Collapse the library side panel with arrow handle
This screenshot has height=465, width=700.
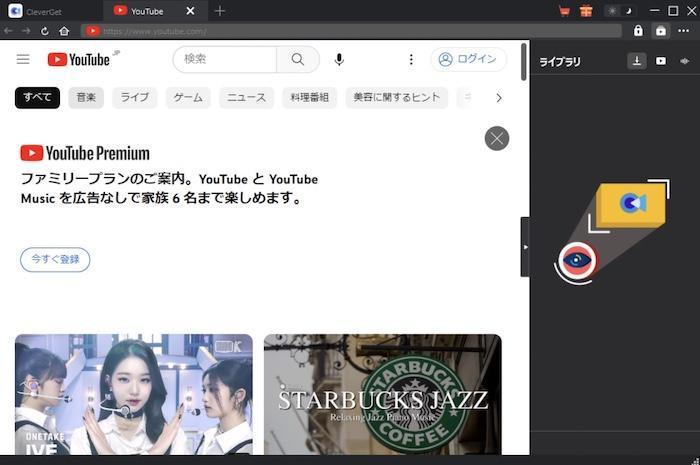click(x=525, y=247)
